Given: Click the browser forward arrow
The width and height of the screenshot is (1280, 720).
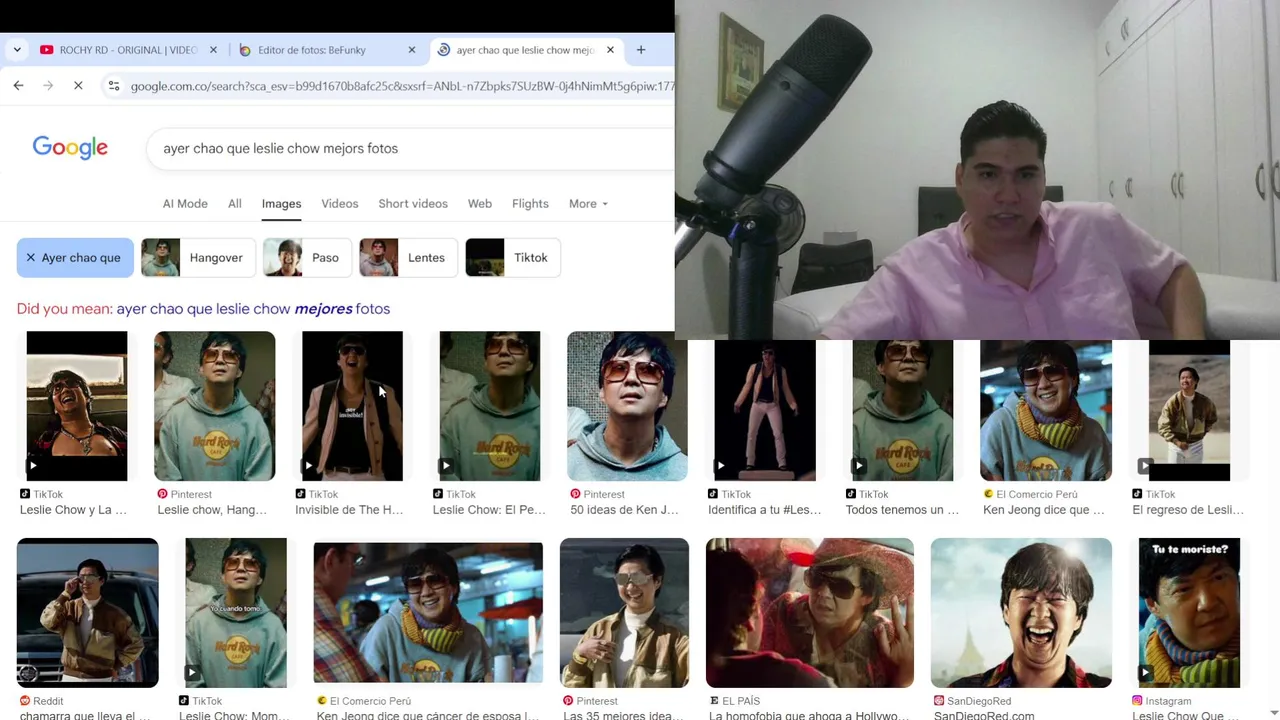Looking at the screenshot, I should point(48,86).
